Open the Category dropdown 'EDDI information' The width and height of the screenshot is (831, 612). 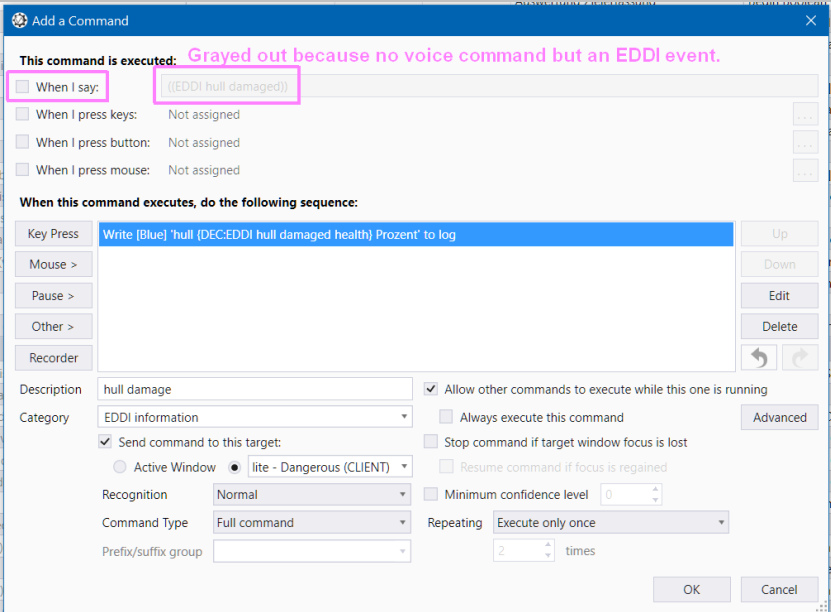pos(255,417)
